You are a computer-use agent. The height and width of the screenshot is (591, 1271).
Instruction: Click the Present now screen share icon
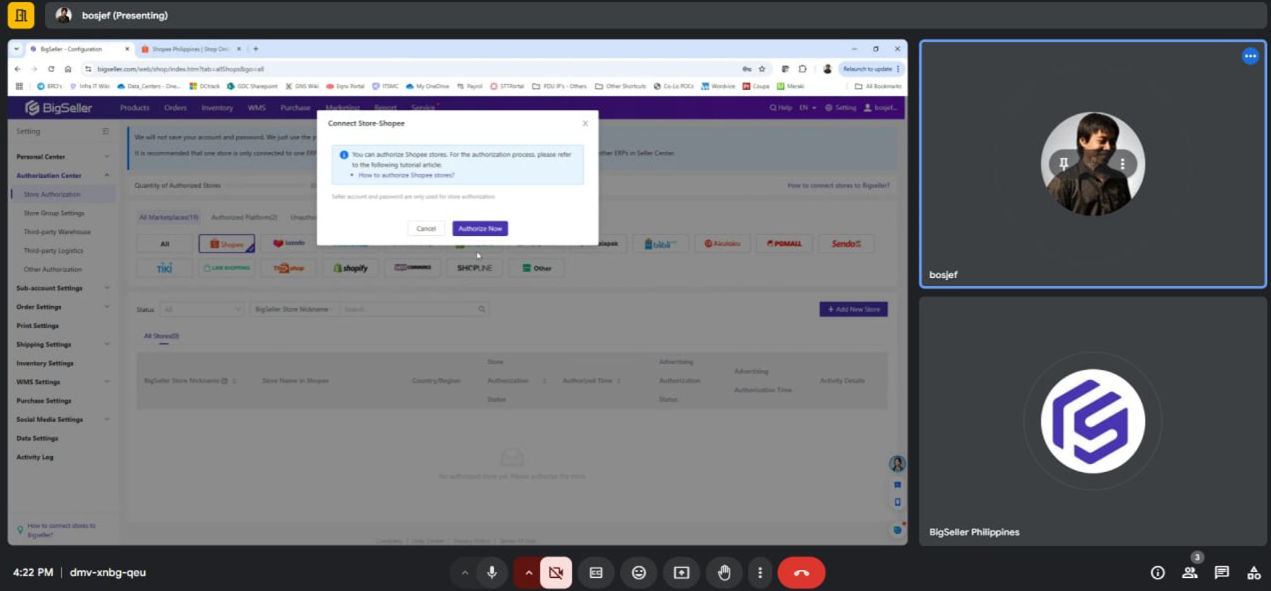(681, 573)
